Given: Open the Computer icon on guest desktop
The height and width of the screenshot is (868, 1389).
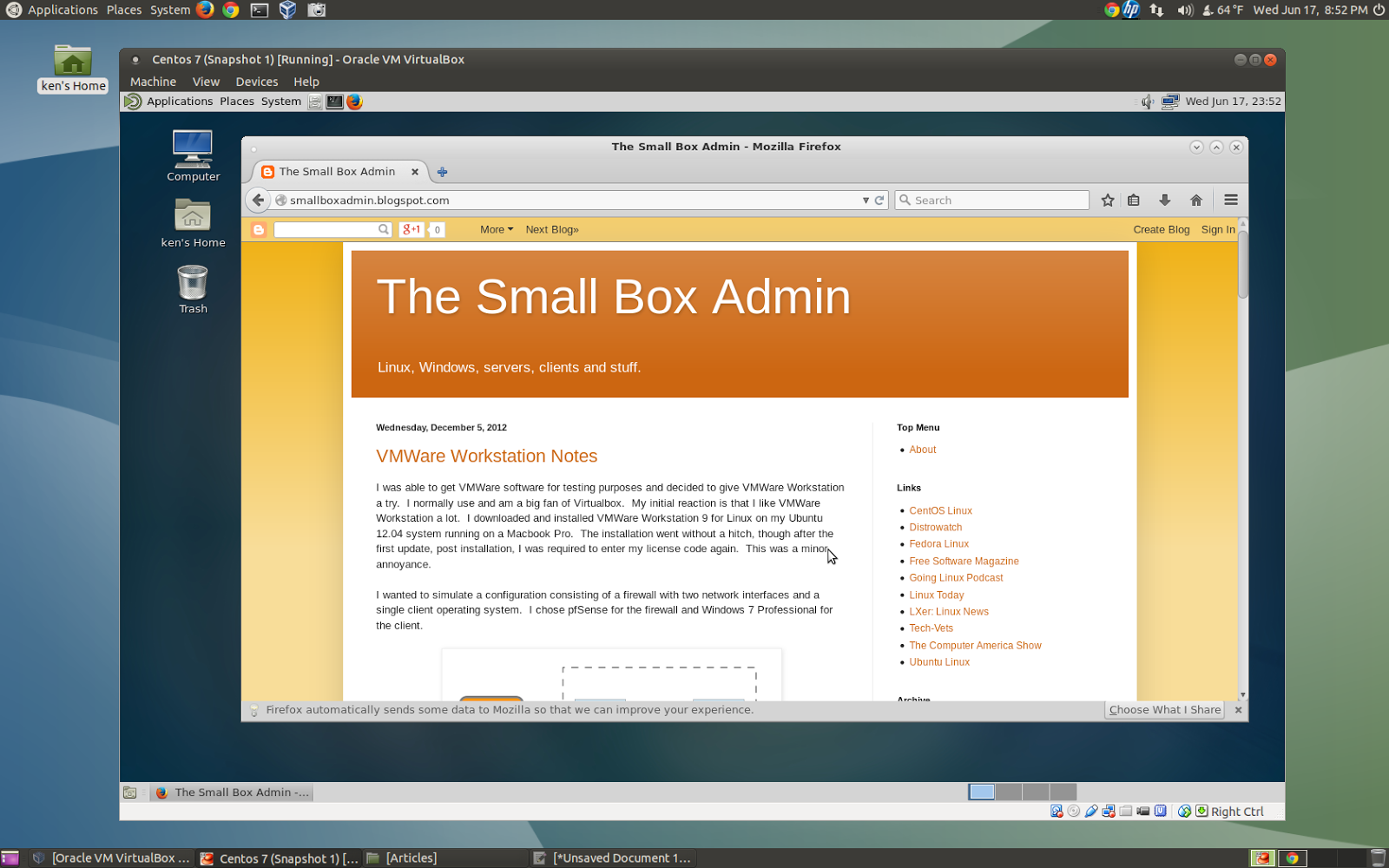Looking at the screenshot, I should pos(193,156).
